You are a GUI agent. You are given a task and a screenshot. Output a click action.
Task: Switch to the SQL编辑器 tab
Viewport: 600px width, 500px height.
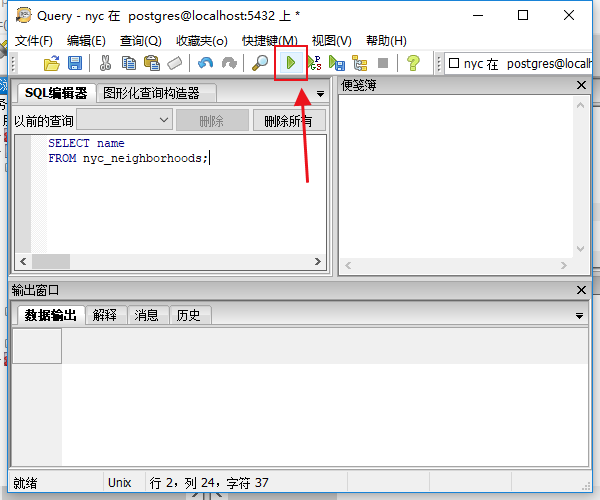56,93
